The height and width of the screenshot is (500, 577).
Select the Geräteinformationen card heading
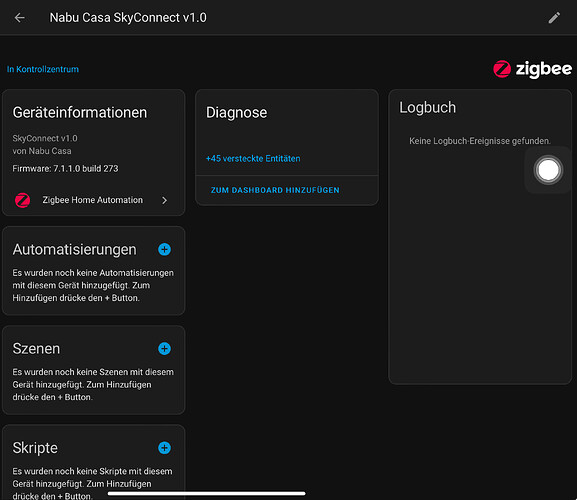click(x=80, y=113)
